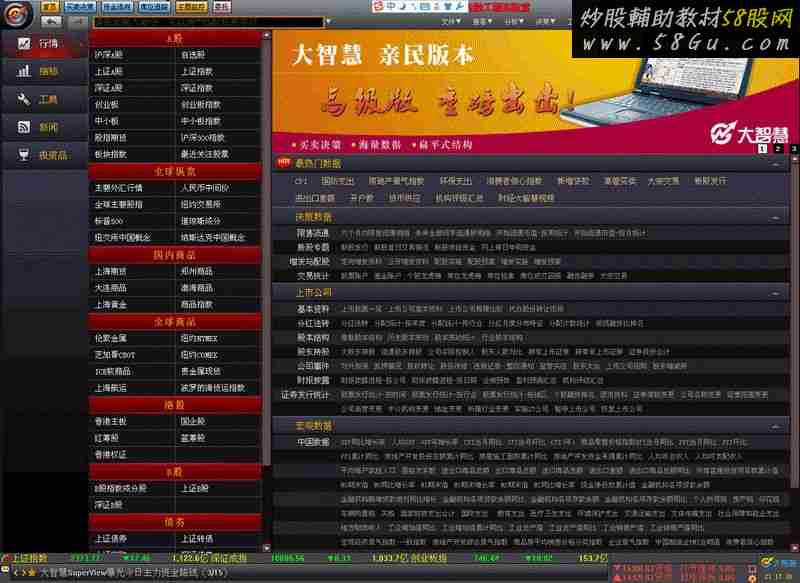The image size is (800, 583).
Task: Open 全球主要股指 entry
Action: coord(118,204)
